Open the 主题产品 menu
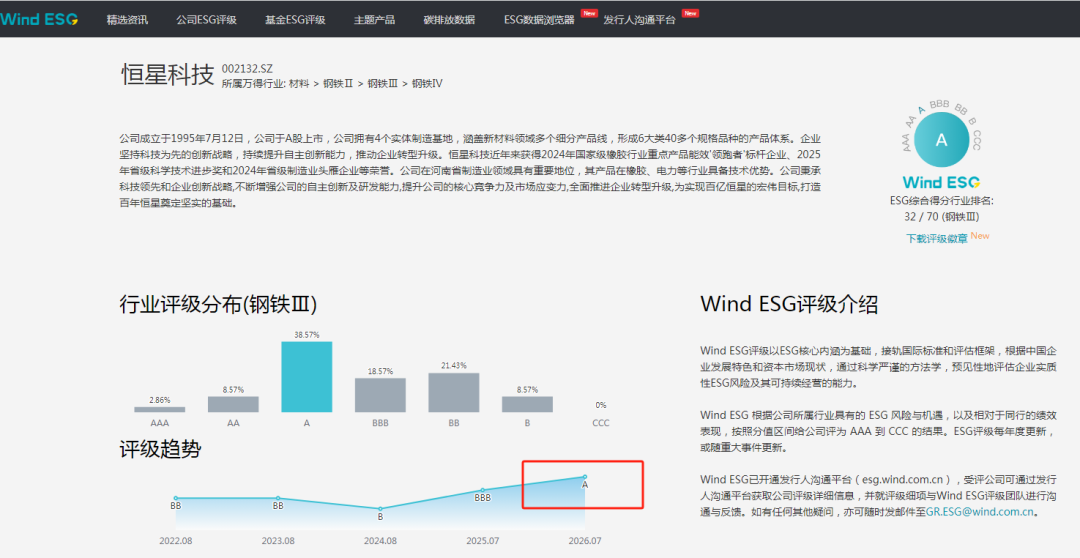 tap(374, 20)
